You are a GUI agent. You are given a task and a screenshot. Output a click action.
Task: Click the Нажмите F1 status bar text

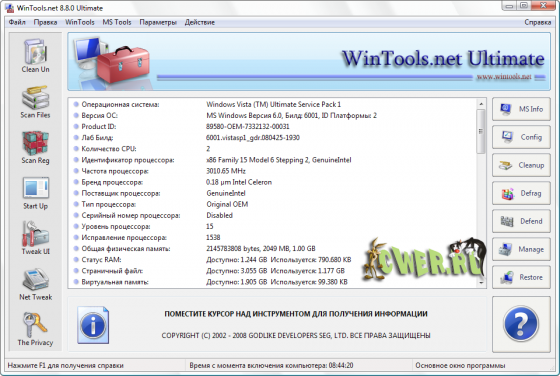65,365
